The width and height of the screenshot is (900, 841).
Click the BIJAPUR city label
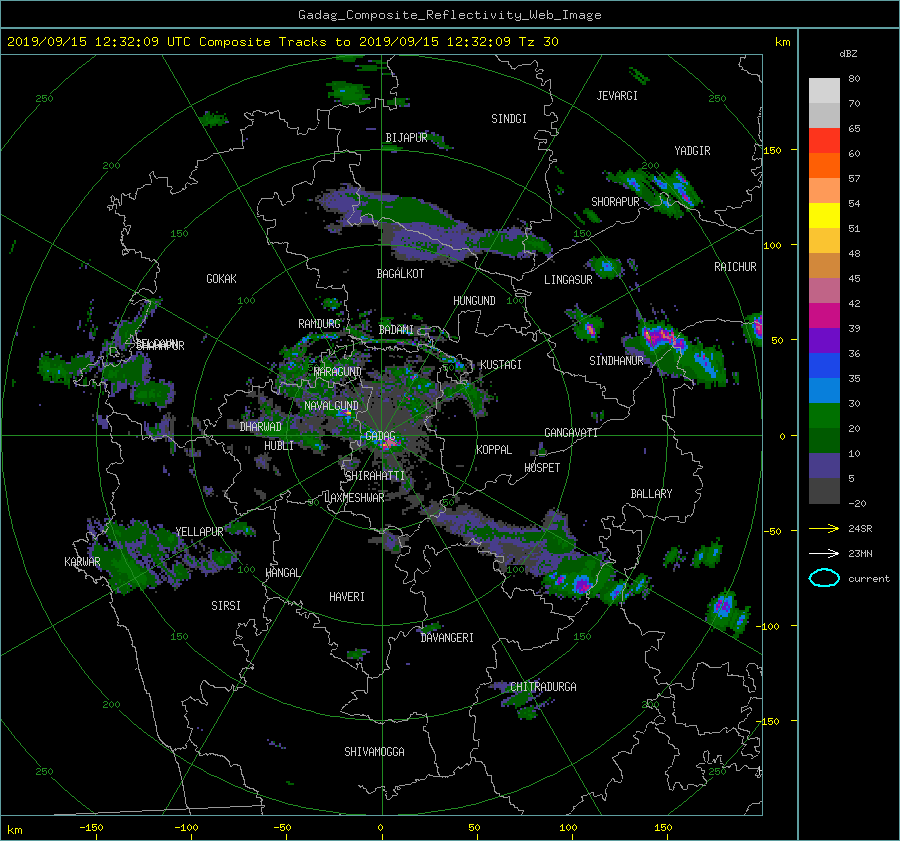[406, 138]
